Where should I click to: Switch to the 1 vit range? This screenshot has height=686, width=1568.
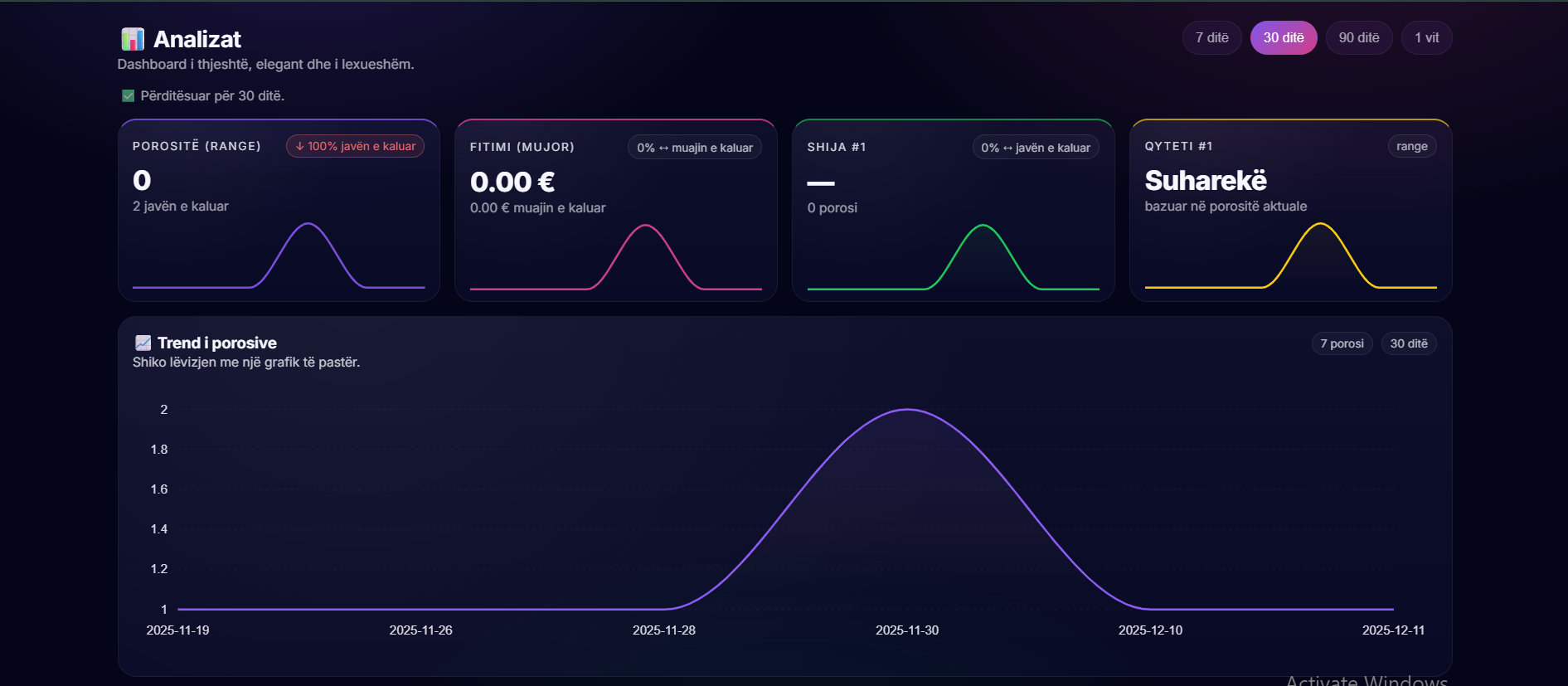1426,38
